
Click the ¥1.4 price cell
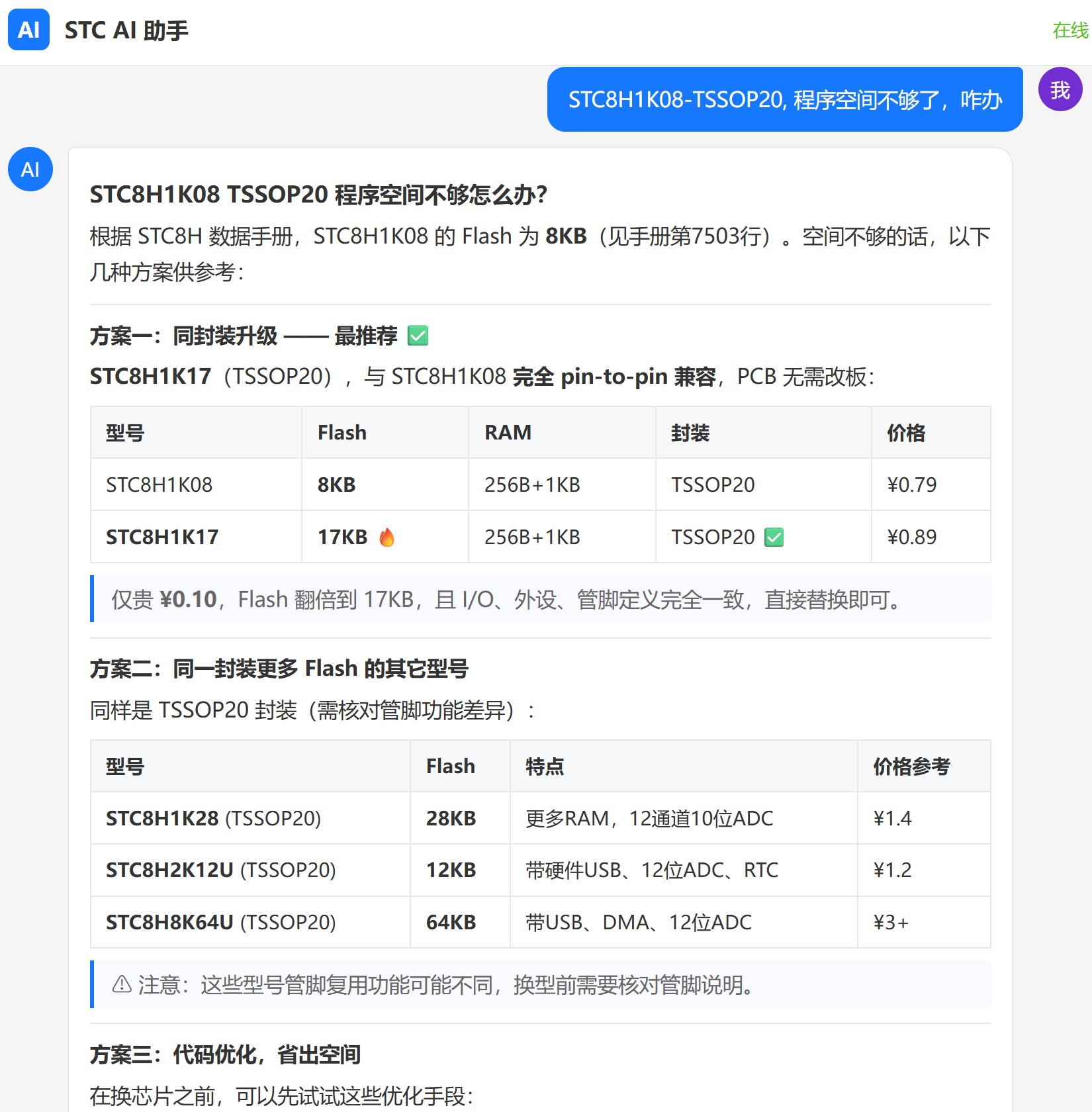pos(924,818)
